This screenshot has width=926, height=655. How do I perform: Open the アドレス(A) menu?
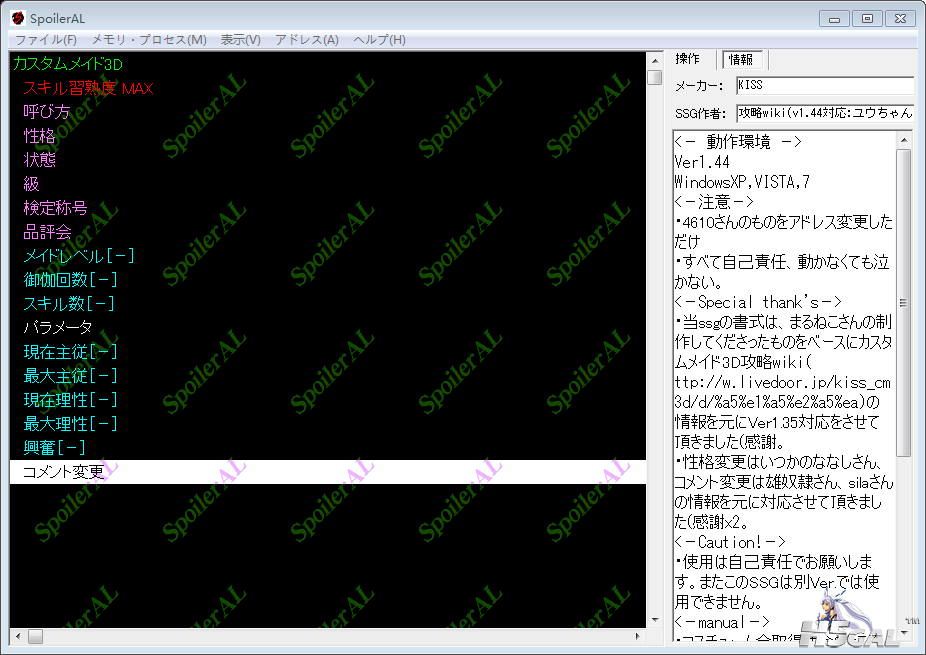coord(307,40)
